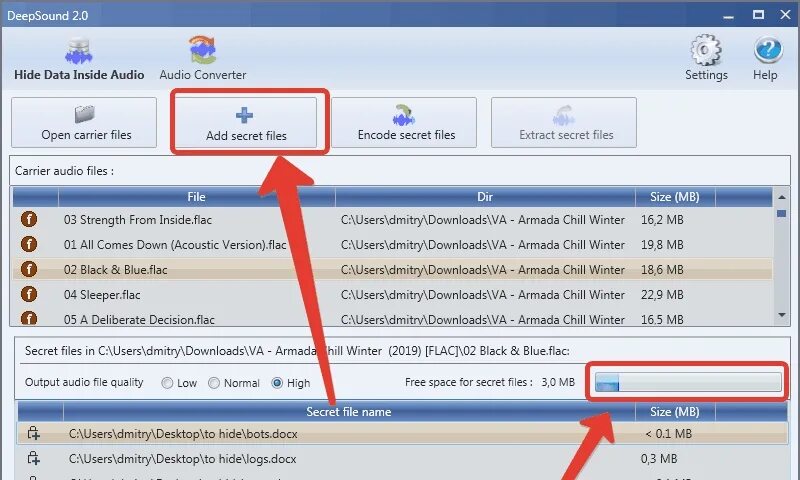Click secret files Size (MB) column header
800x480 pixels.
tap(674, 412)
